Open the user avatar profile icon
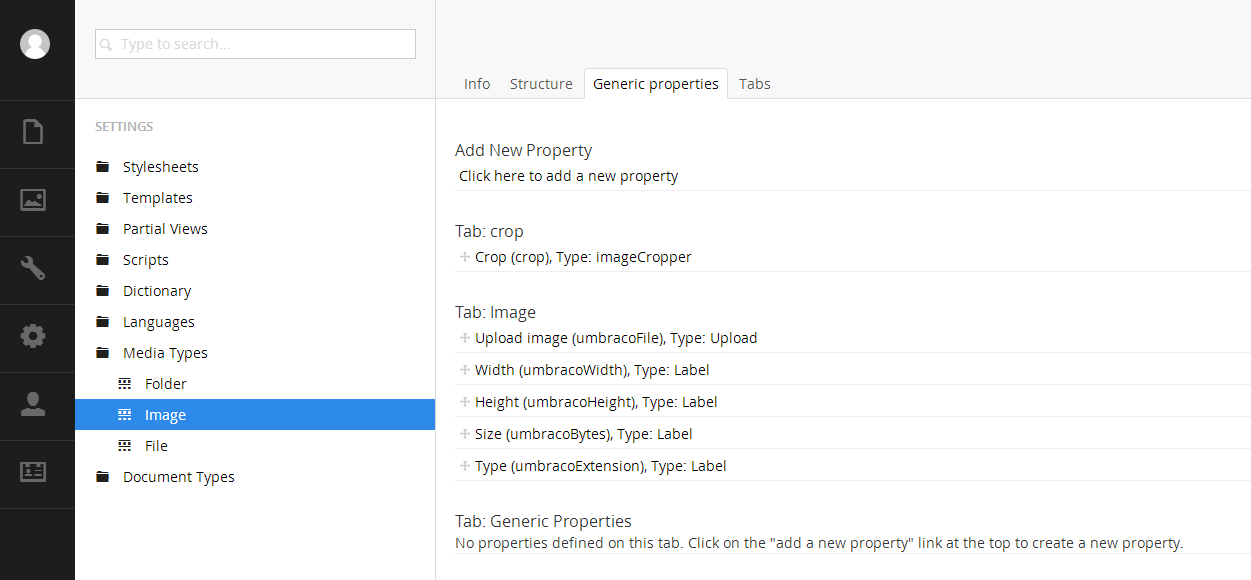Screen dimensions: 1251x580 [35, 44]
